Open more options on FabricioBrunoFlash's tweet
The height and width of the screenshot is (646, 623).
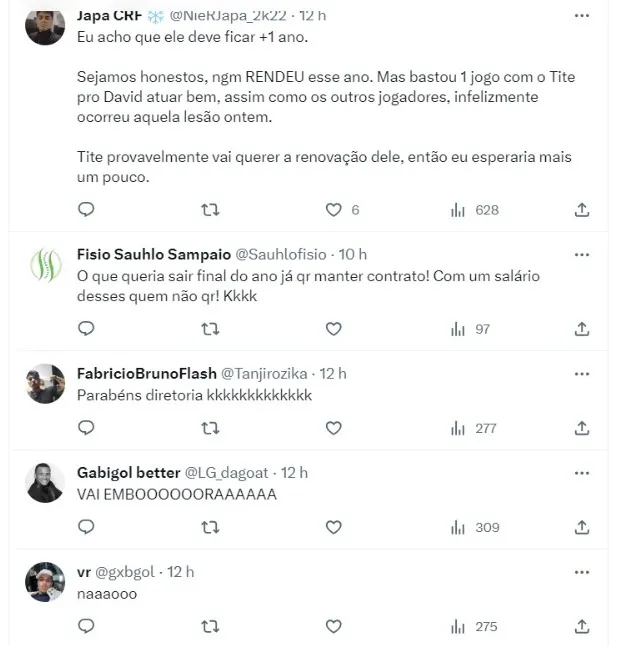[x=582, y=373]
